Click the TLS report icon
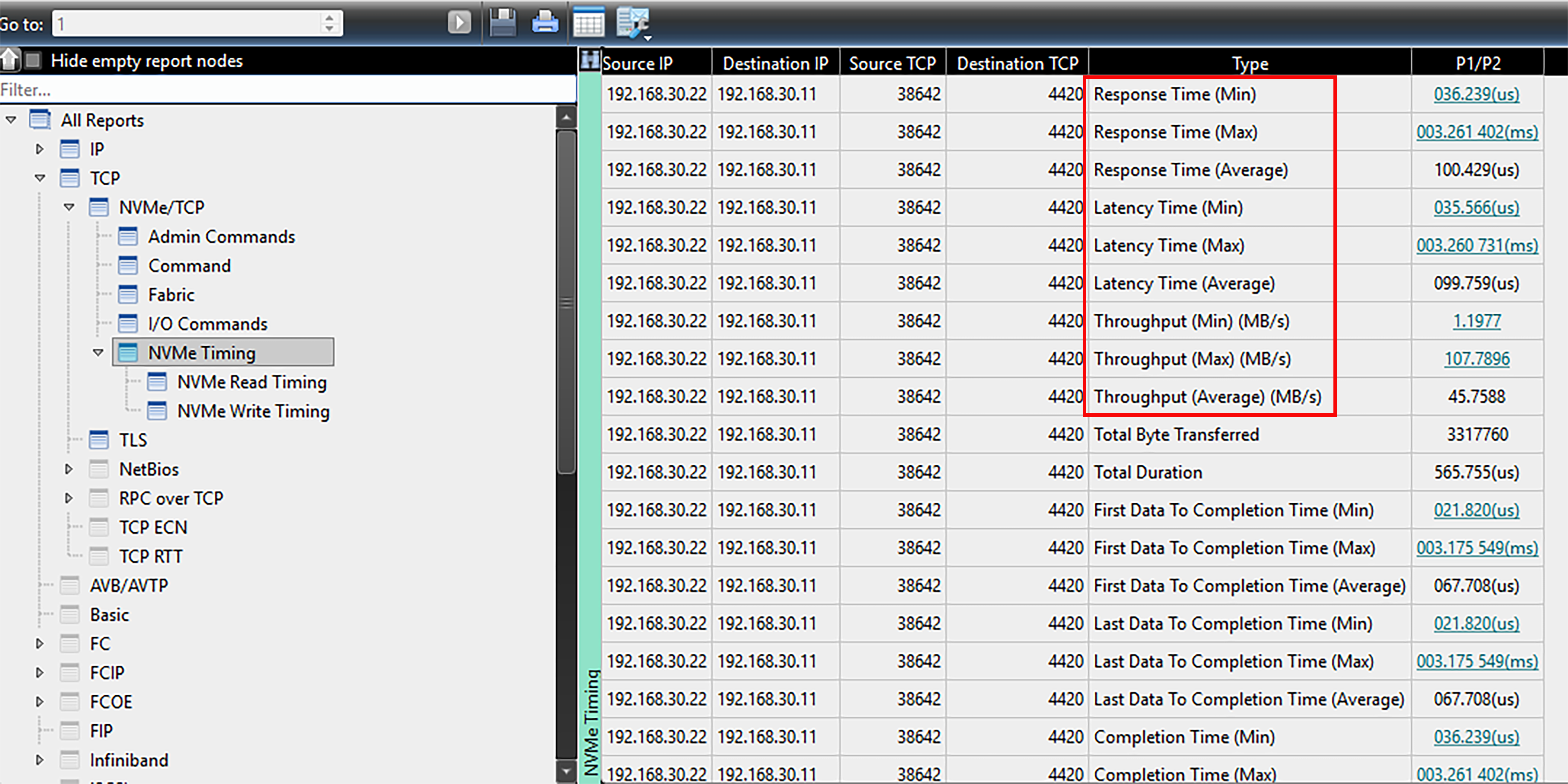Screen dimensions: 1568x784 (x=98, y=440)
